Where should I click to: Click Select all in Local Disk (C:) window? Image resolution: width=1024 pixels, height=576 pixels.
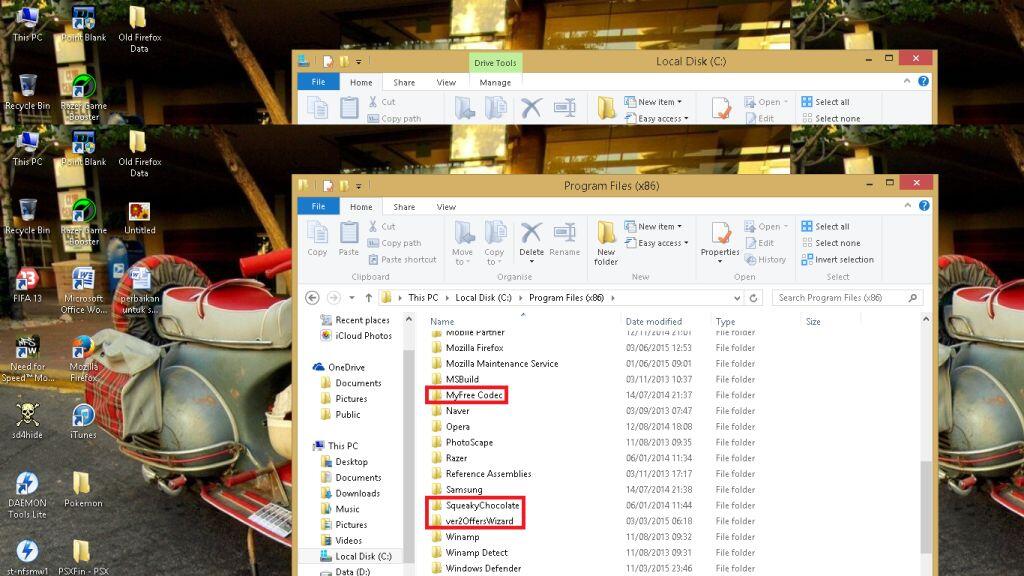[825, 102]
